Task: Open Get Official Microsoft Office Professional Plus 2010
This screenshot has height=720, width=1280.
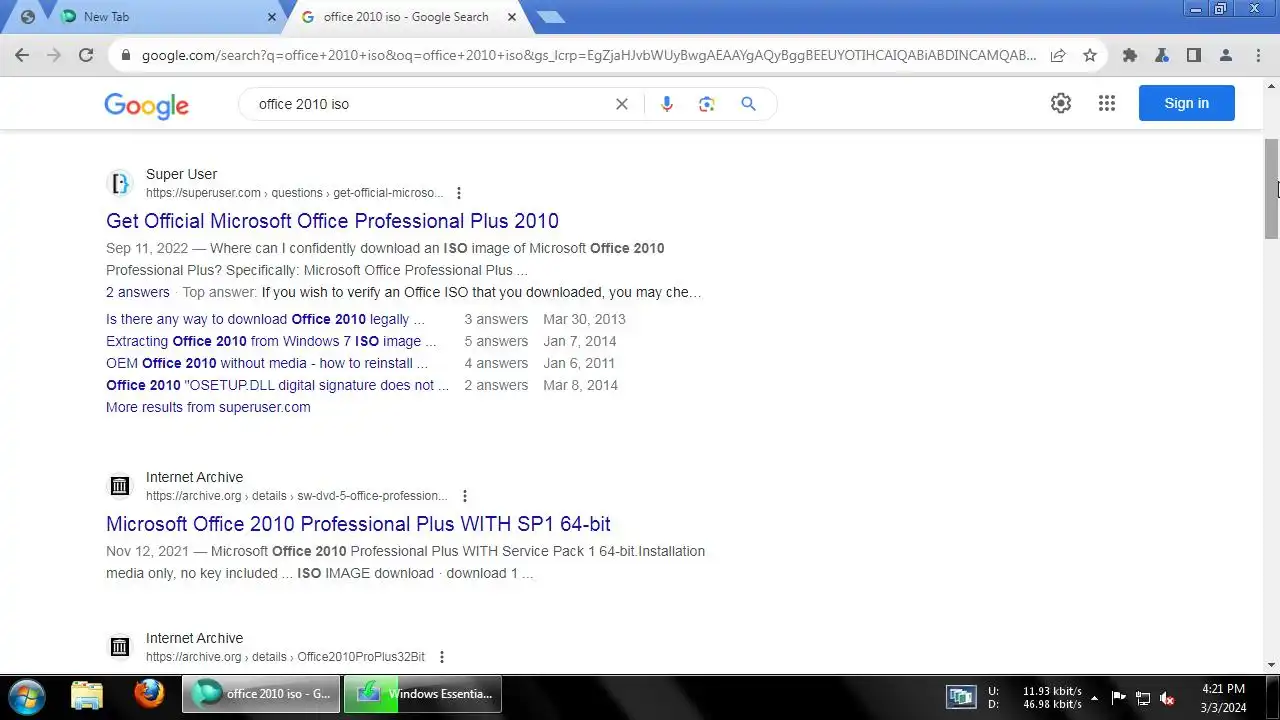Action: [x=332, y=221]
